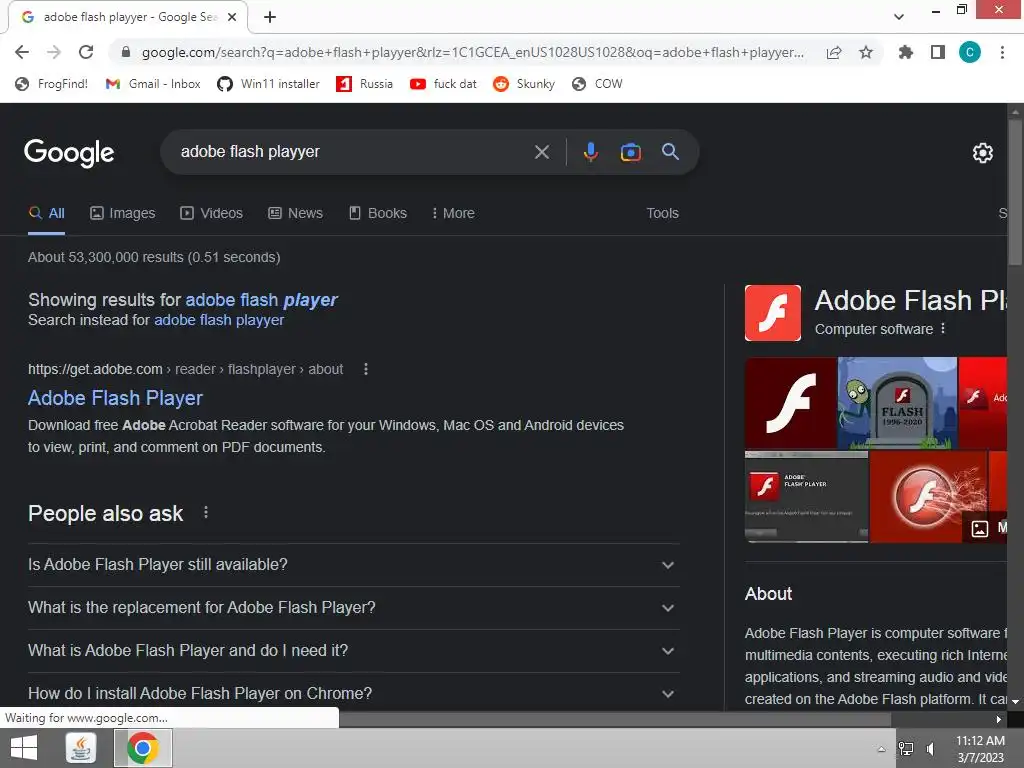
Task: Click the padlock site info icon
Action: point(126,52)
